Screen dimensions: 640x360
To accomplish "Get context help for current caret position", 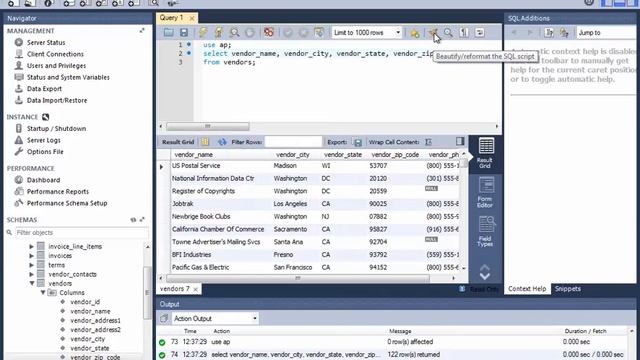I will pos(549,32).
